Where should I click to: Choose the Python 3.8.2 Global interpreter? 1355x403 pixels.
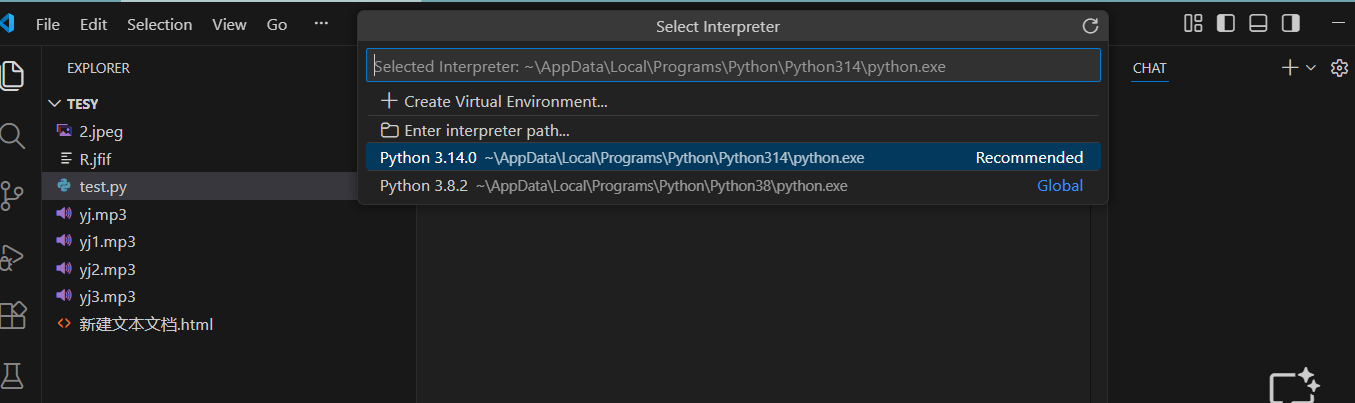click(613, 186)
